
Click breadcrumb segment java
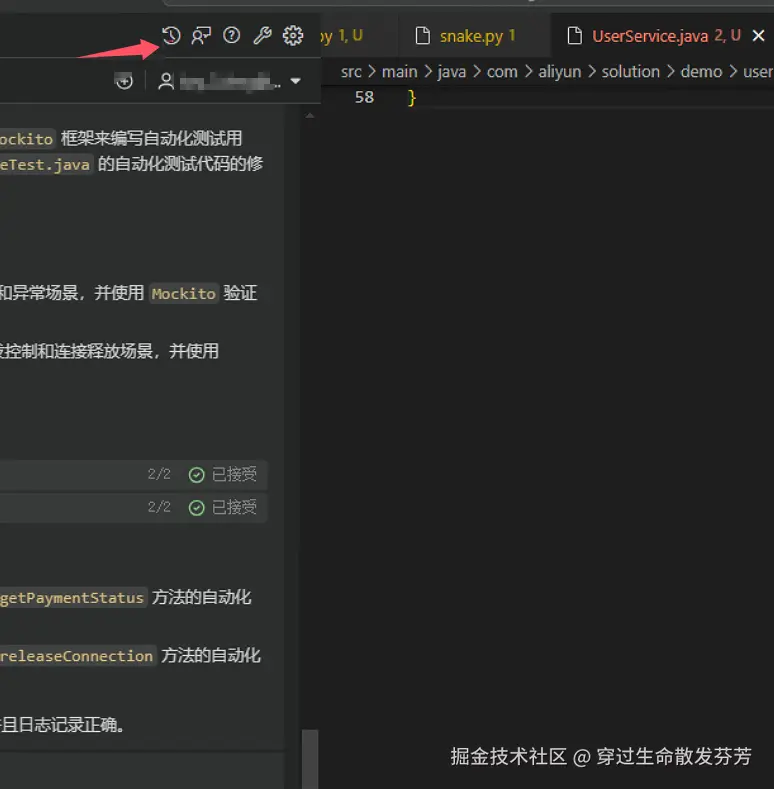tap(452, 72)
